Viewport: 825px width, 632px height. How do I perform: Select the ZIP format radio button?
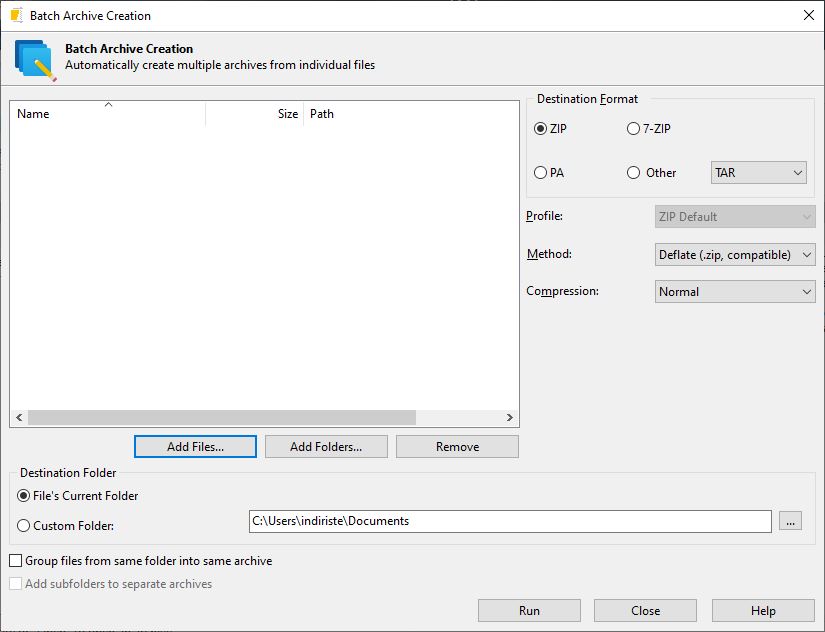tap(541, 129)
